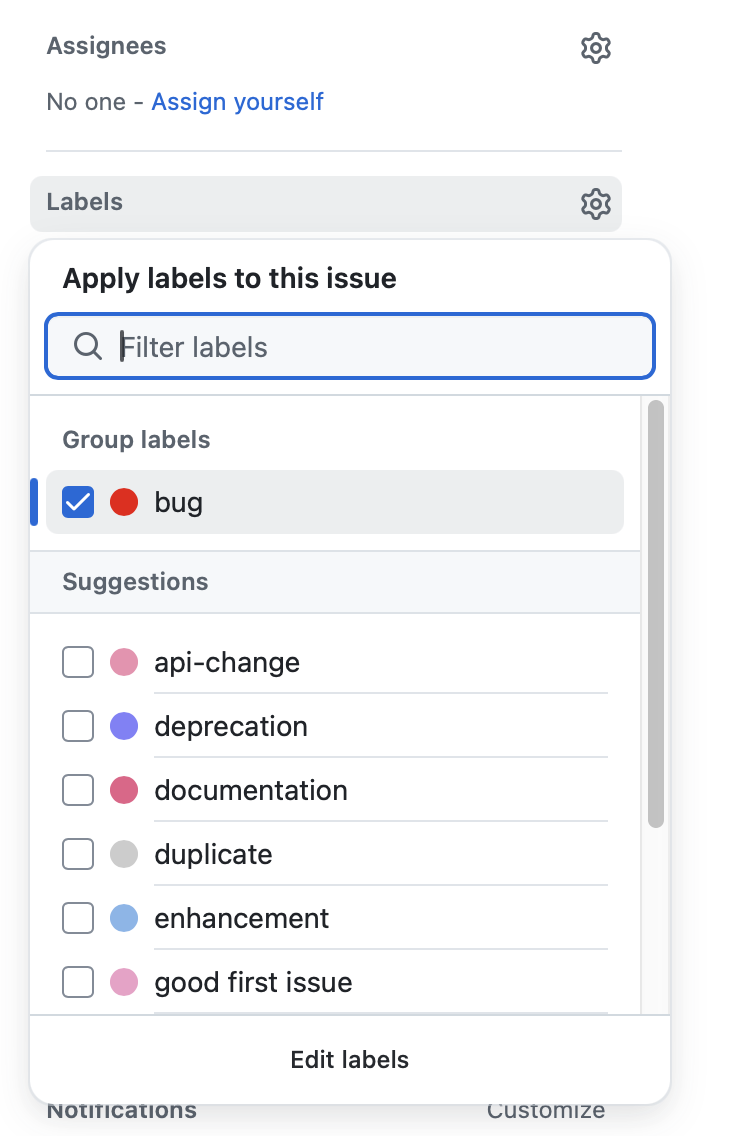Click the Labels gear icon
Image resolution: width=730 pixels, height=1136 pixels.
point(595,204)
